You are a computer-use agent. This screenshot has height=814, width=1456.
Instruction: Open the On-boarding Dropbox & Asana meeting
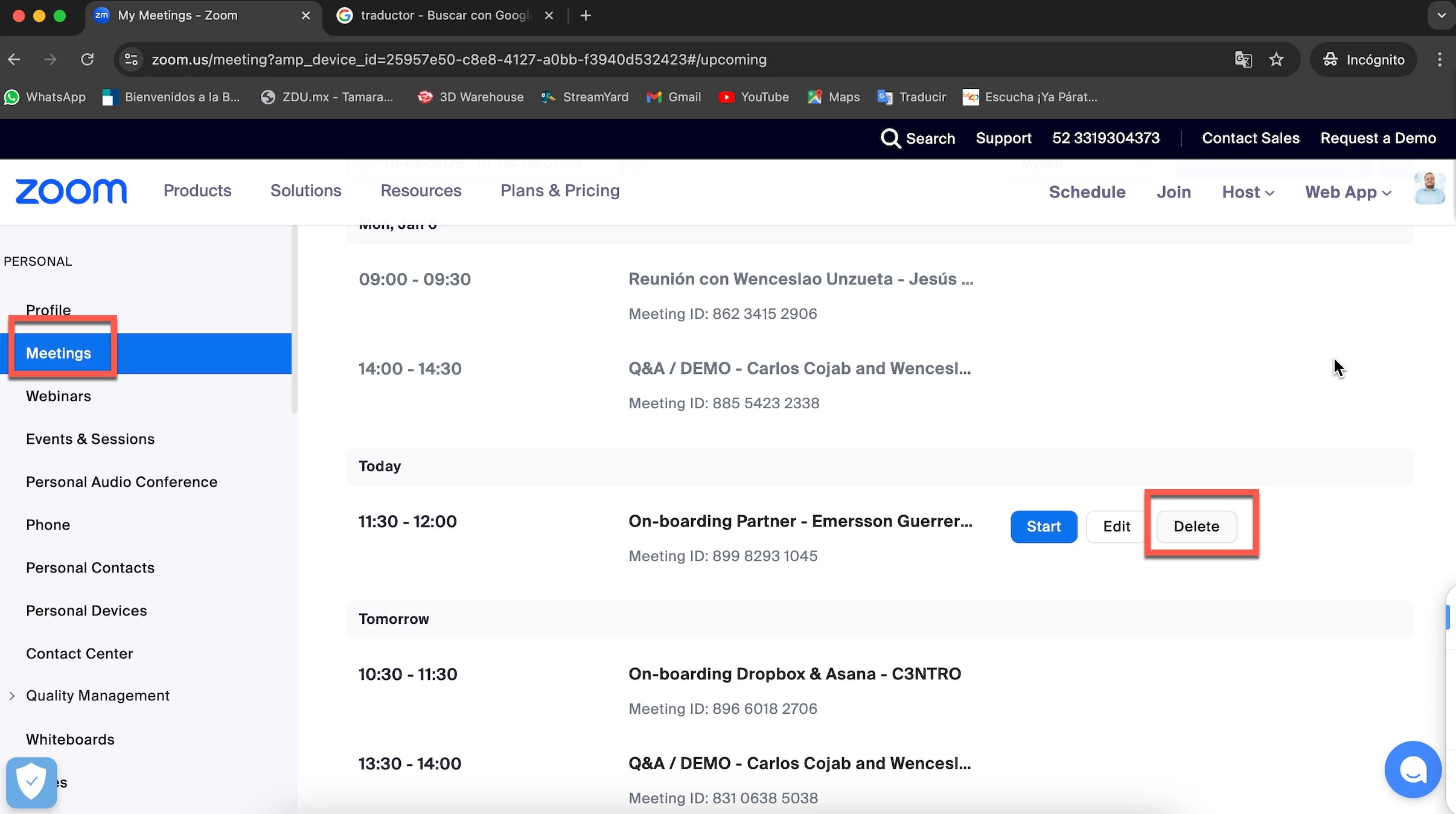pyautogui.click(x=794, y=674)
